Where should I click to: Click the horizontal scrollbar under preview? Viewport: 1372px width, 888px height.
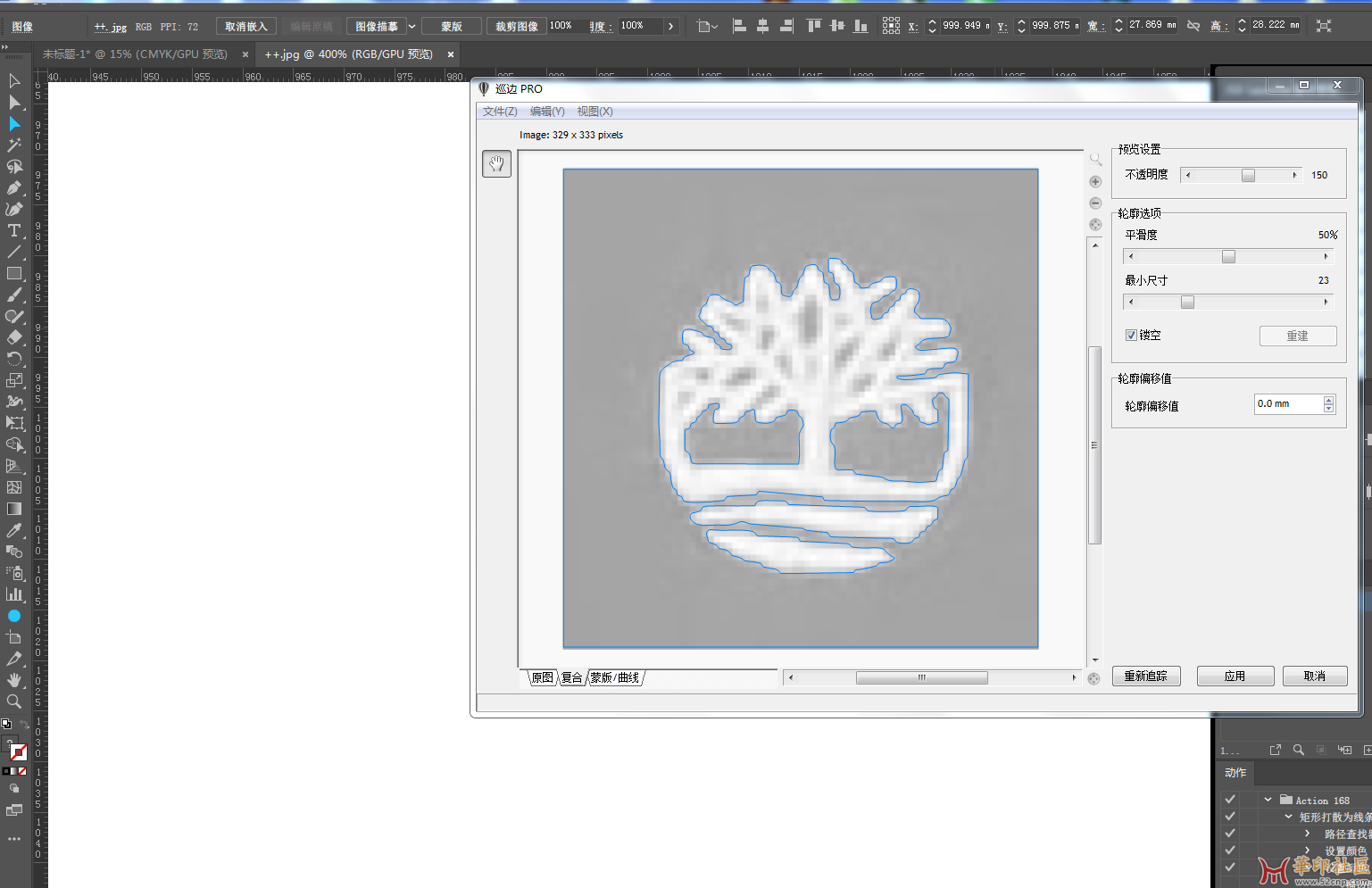coord(932,678)
